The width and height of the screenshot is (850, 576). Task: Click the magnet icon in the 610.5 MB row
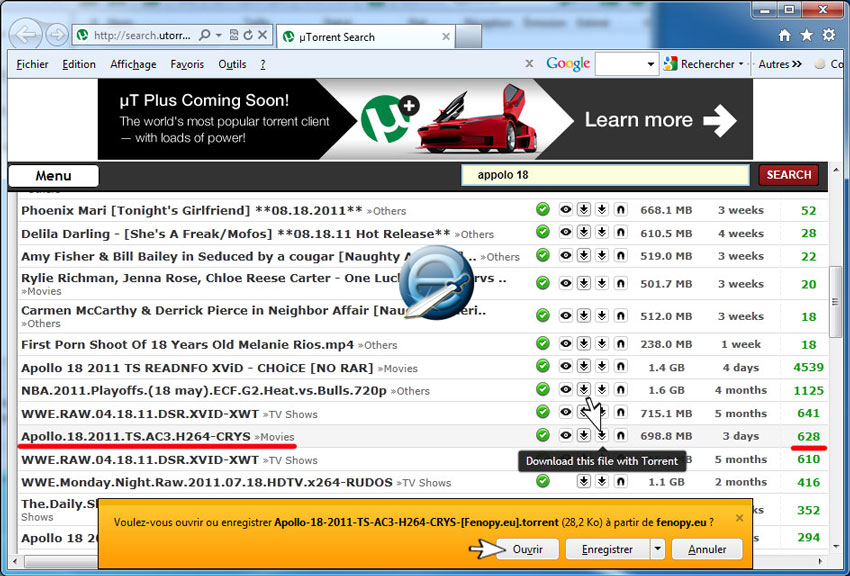coord(621,232)
